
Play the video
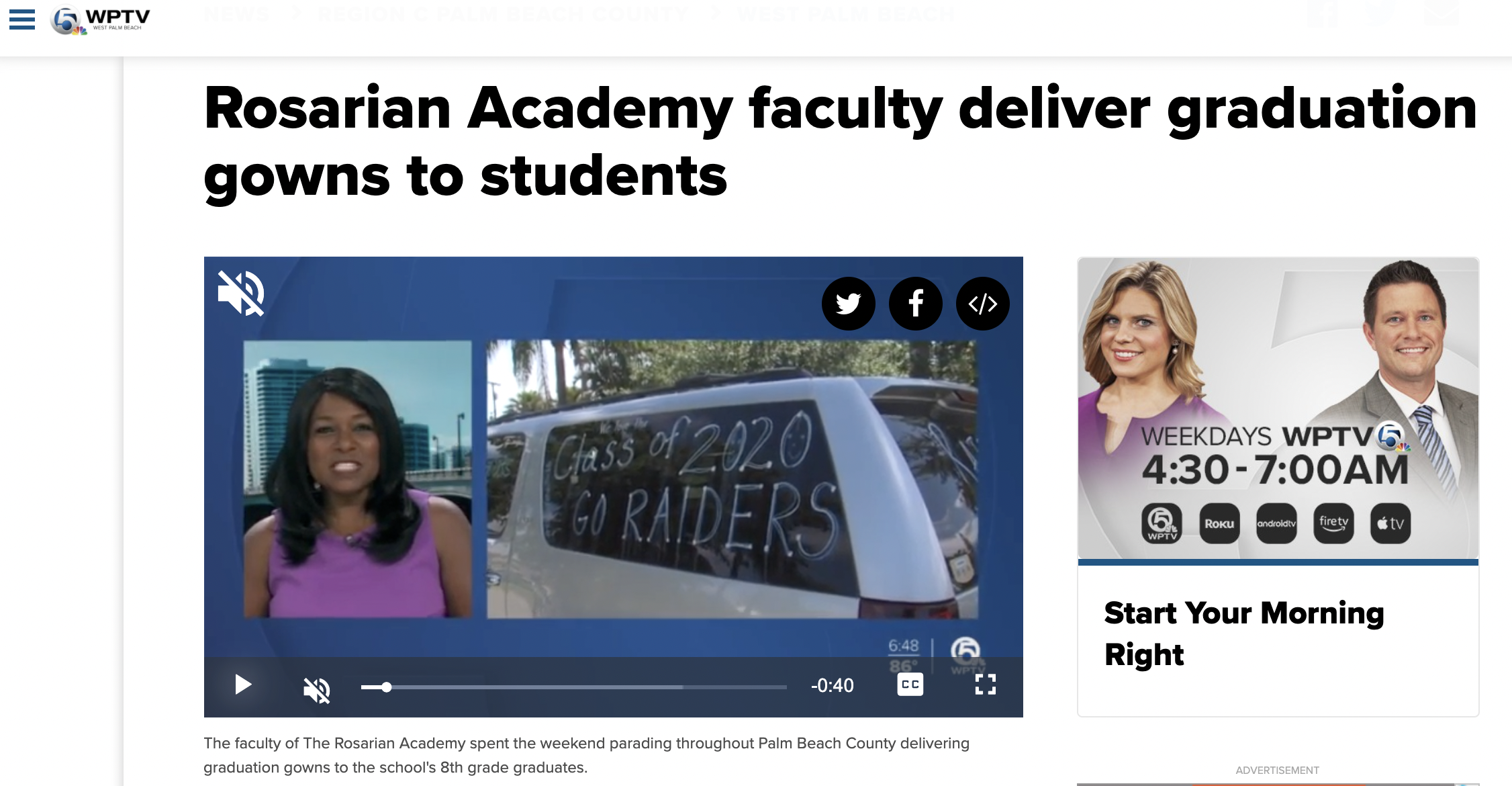pos(243,685)
